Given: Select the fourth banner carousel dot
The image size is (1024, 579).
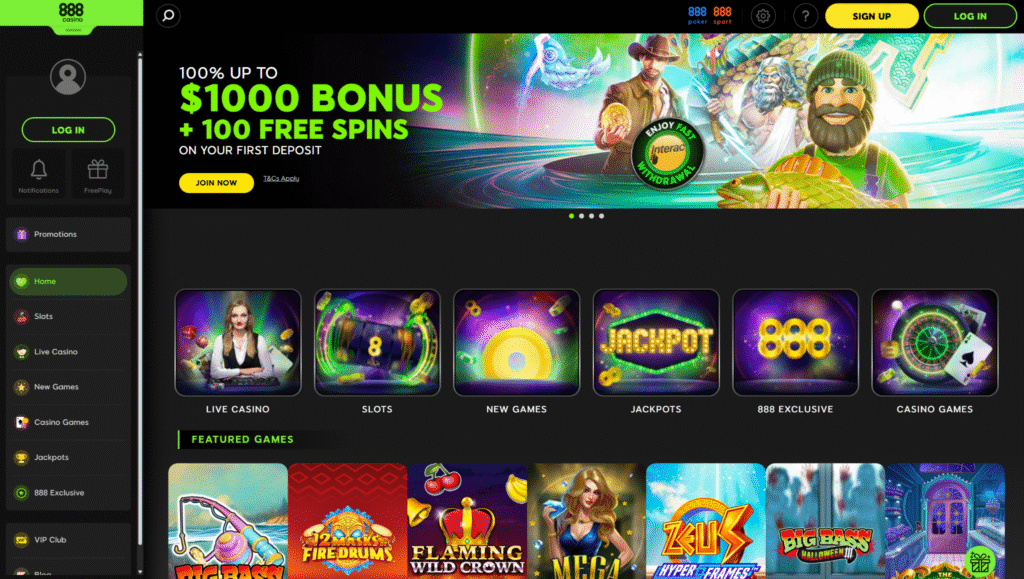Looking at the screenshot, I should [x=601, y=216].
